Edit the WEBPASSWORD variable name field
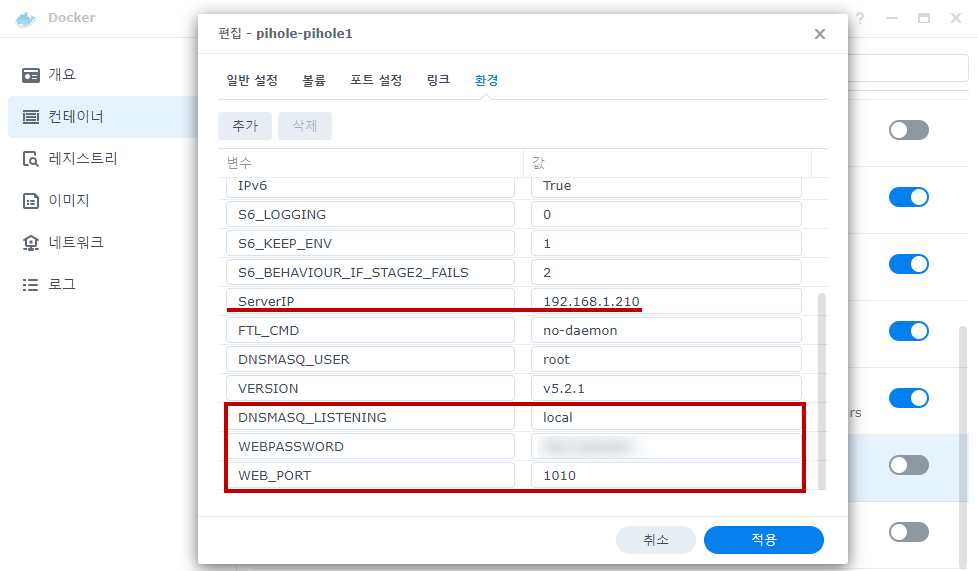The width and height of the screenshot is (978, 571). click(x=370, y=447)
